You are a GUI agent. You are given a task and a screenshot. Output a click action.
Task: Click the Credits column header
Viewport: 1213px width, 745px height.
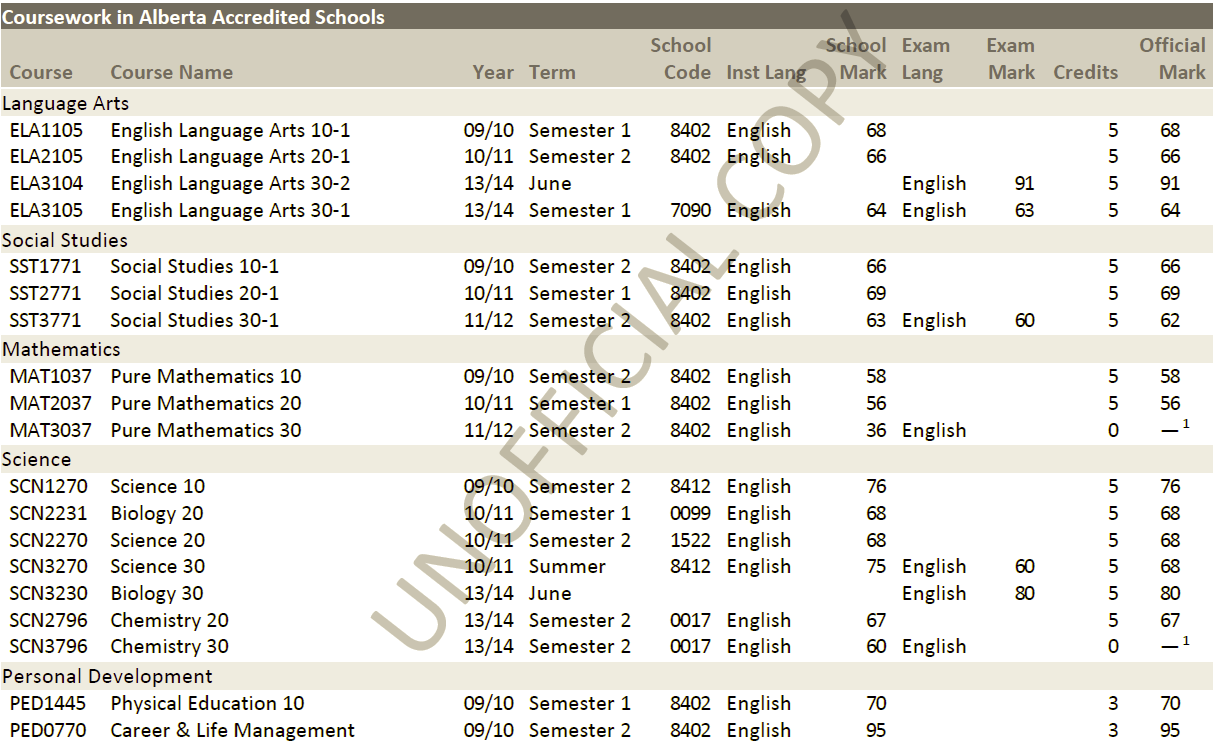1085,73
